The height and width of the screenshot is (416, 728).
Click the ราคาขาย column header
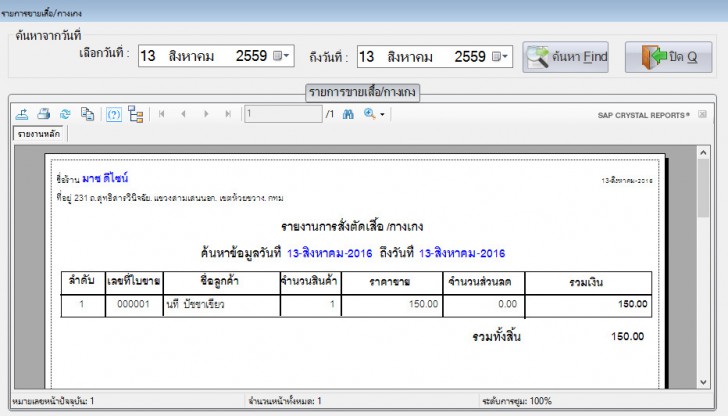tap(390, 282)
